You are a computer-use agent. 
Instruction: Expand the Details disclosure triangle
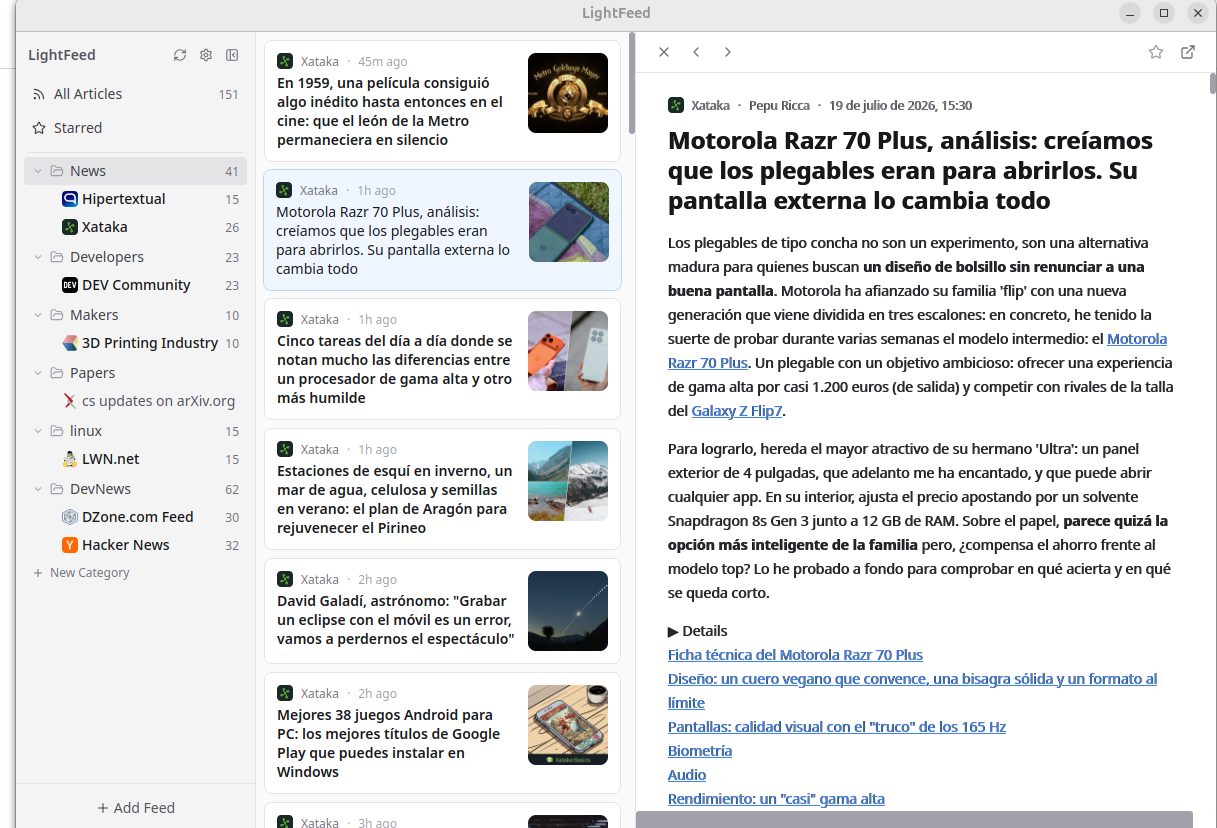[x=673, y=631]
